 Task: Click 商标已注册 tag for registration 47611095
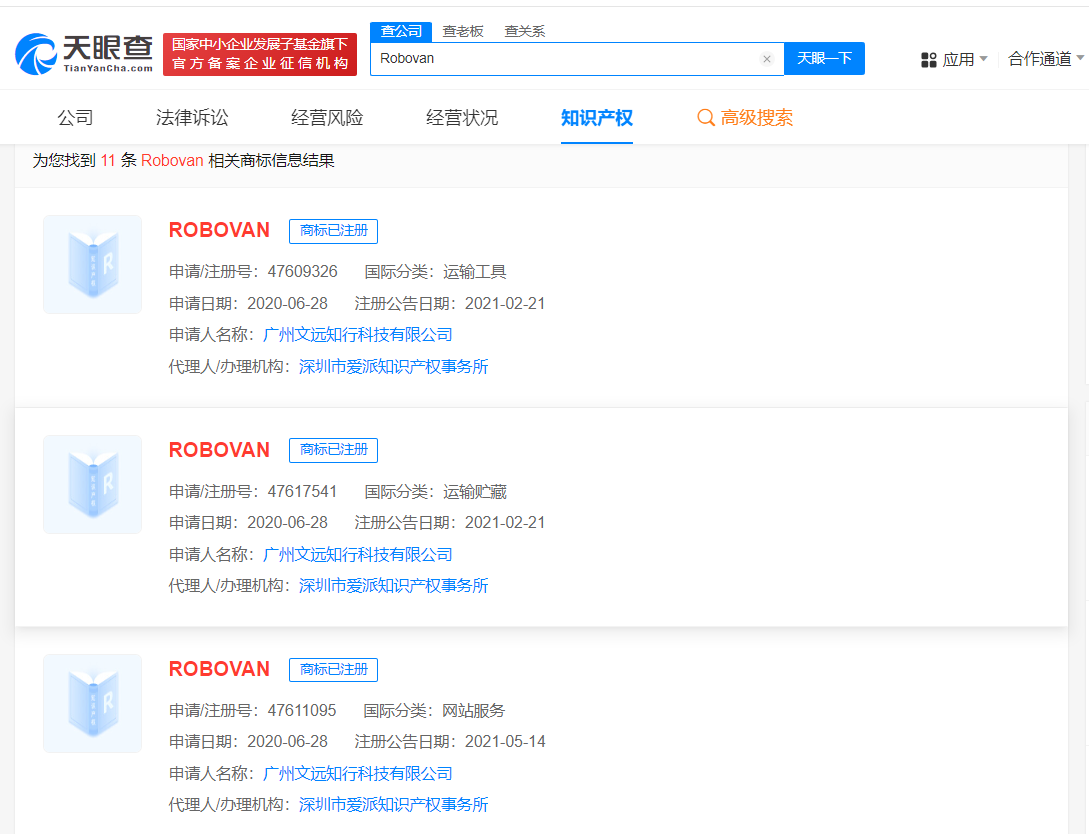tap(333, 669)
